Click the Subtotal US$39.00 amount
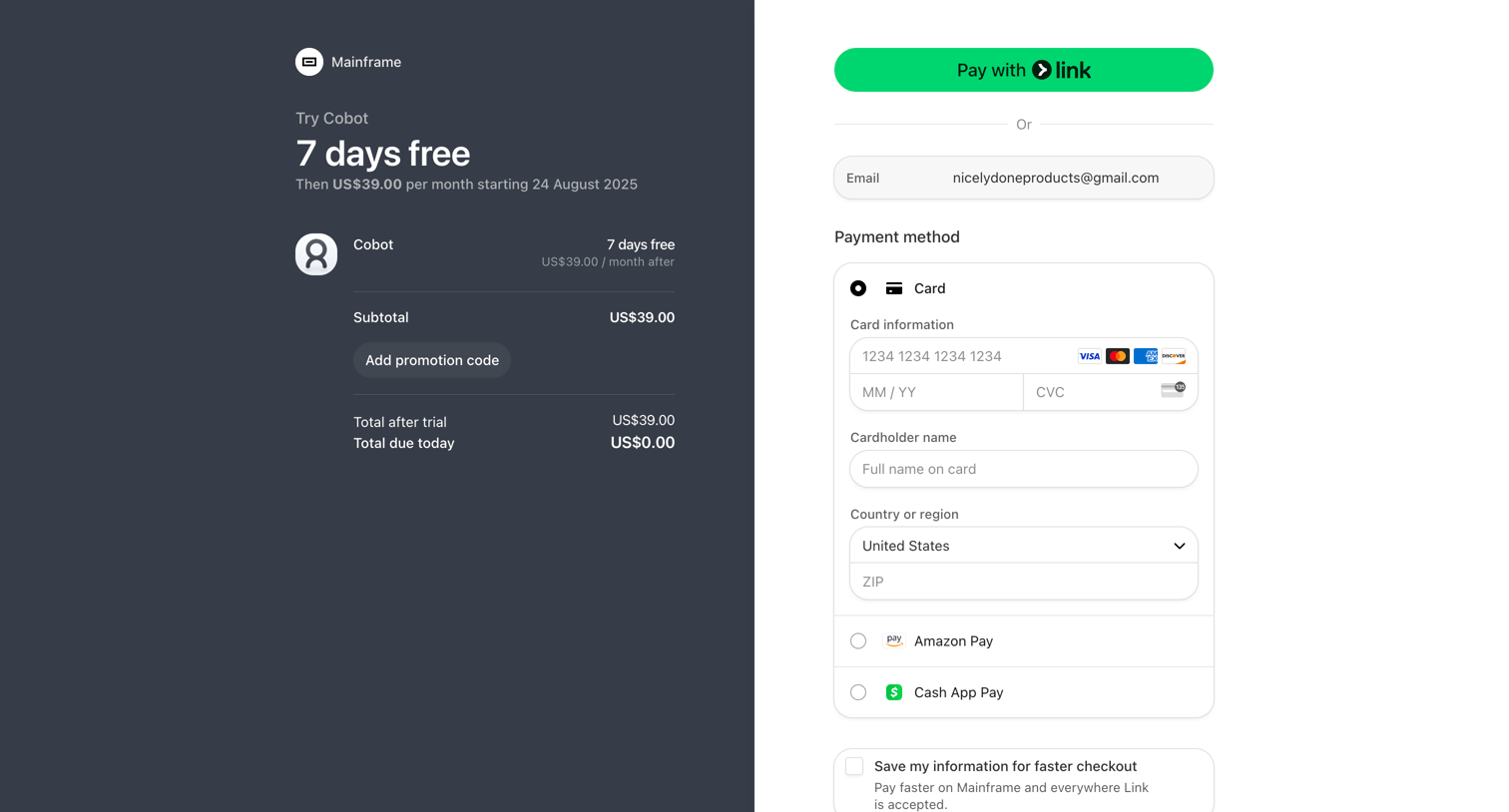Viewport: 1509px width, 812px height. tap(642, 317)
